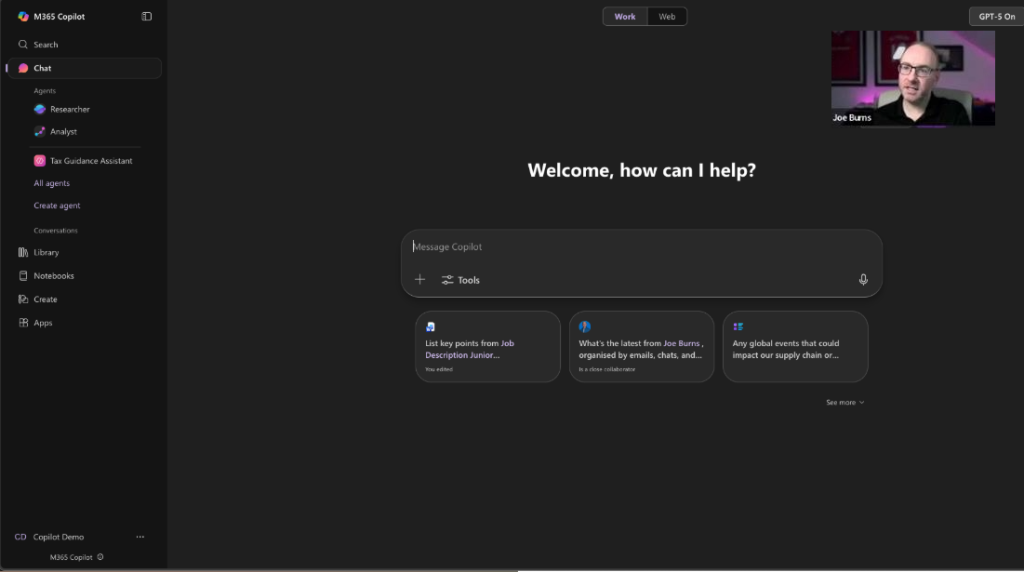Open All agents link
This screenshot has height=572, width=1024.
click(52, 183)
